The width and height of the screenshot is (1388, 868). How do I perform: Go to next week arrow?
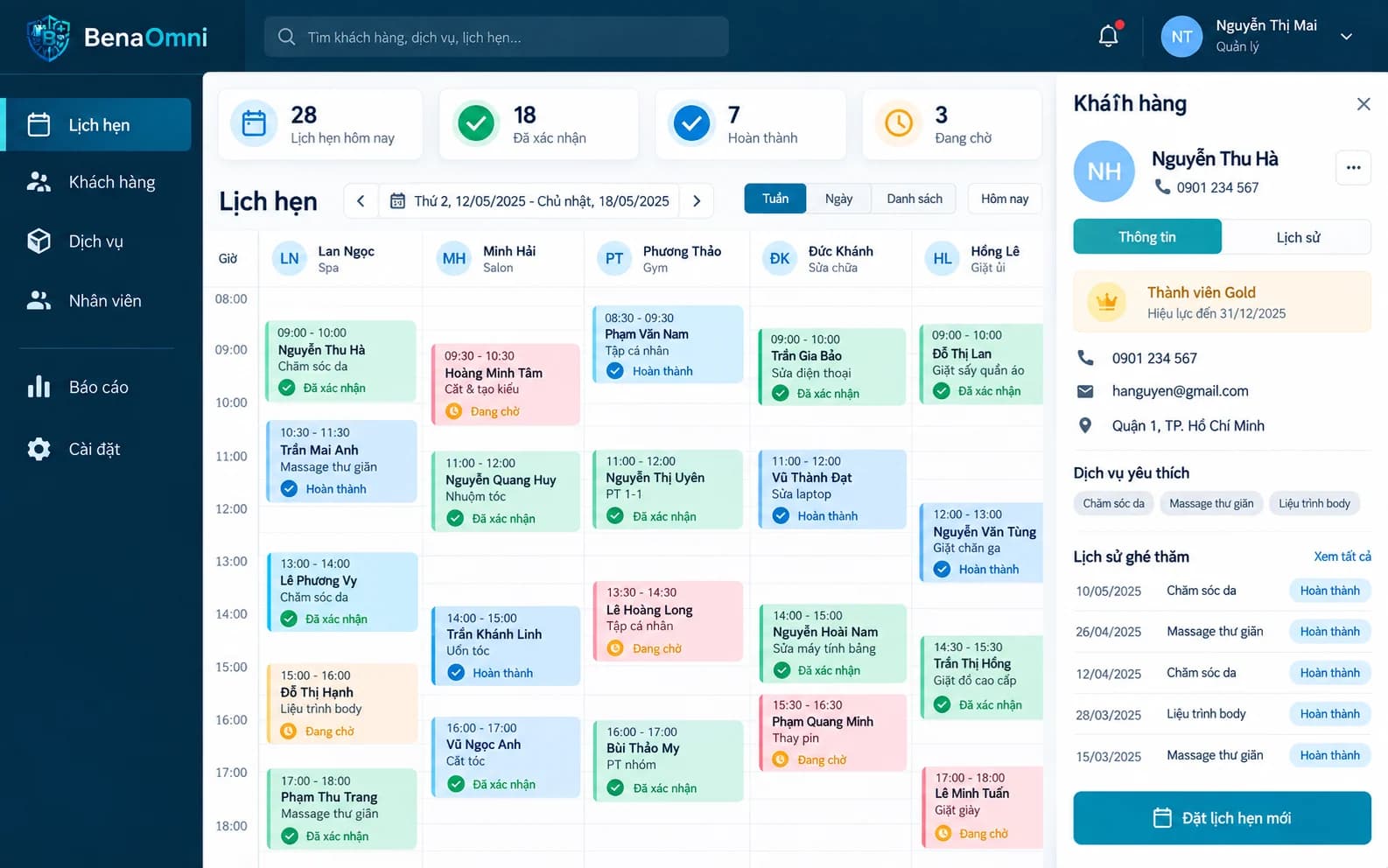[697, 200]
